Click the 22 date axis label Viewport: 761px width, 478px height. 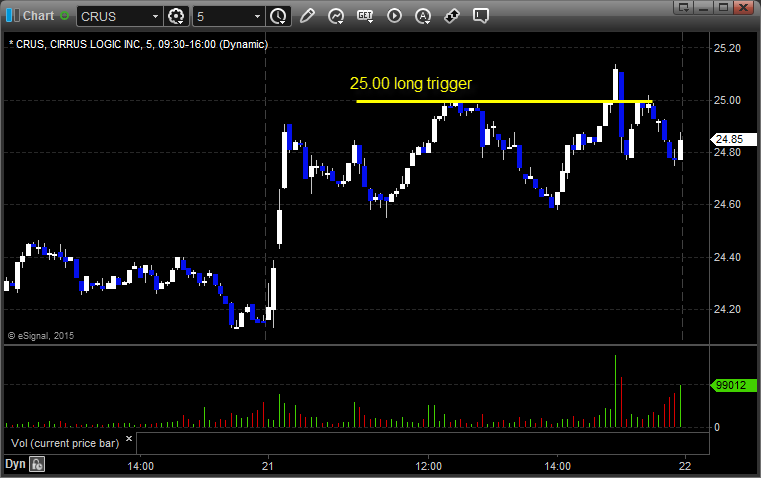[x=685, y=466]
